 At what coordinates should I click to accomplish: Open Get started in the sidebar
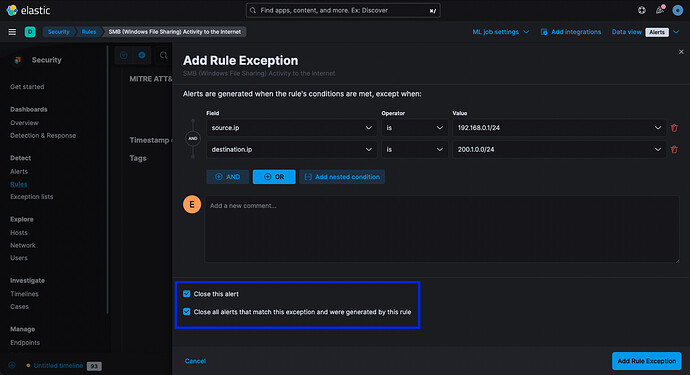coord(27,87)
